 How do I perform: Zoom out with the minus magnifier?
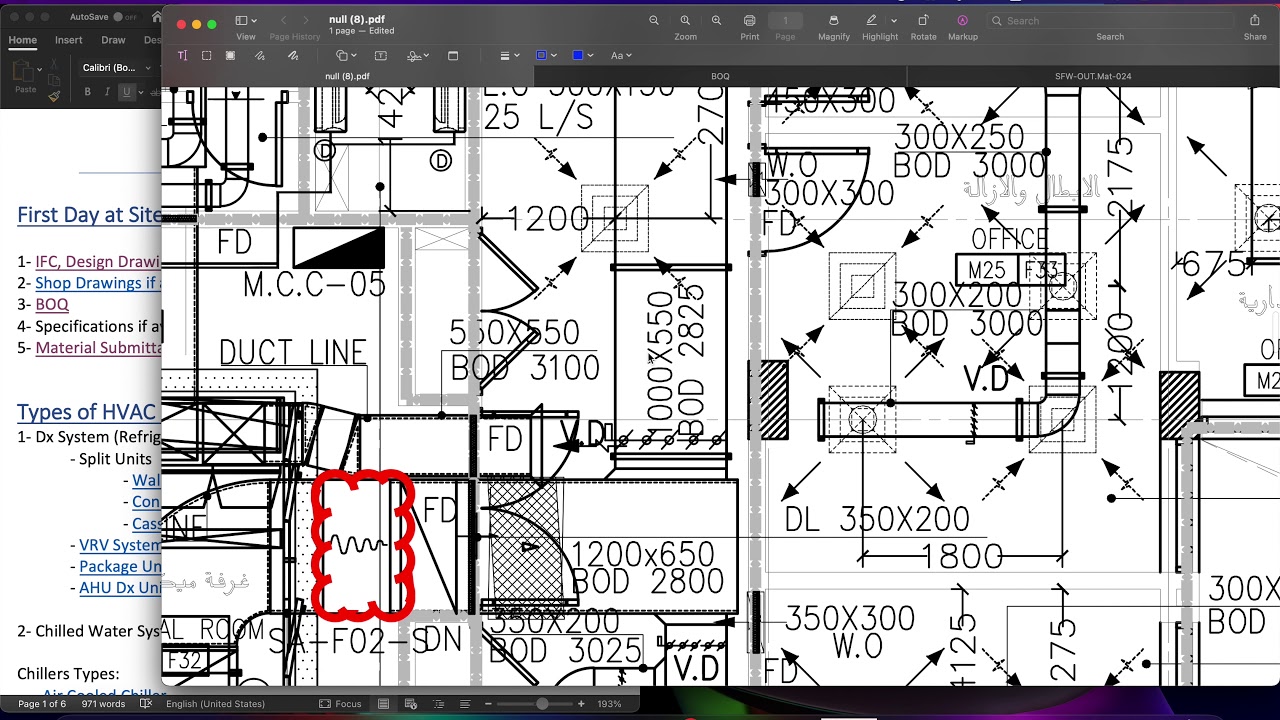[x=654, y=21]
